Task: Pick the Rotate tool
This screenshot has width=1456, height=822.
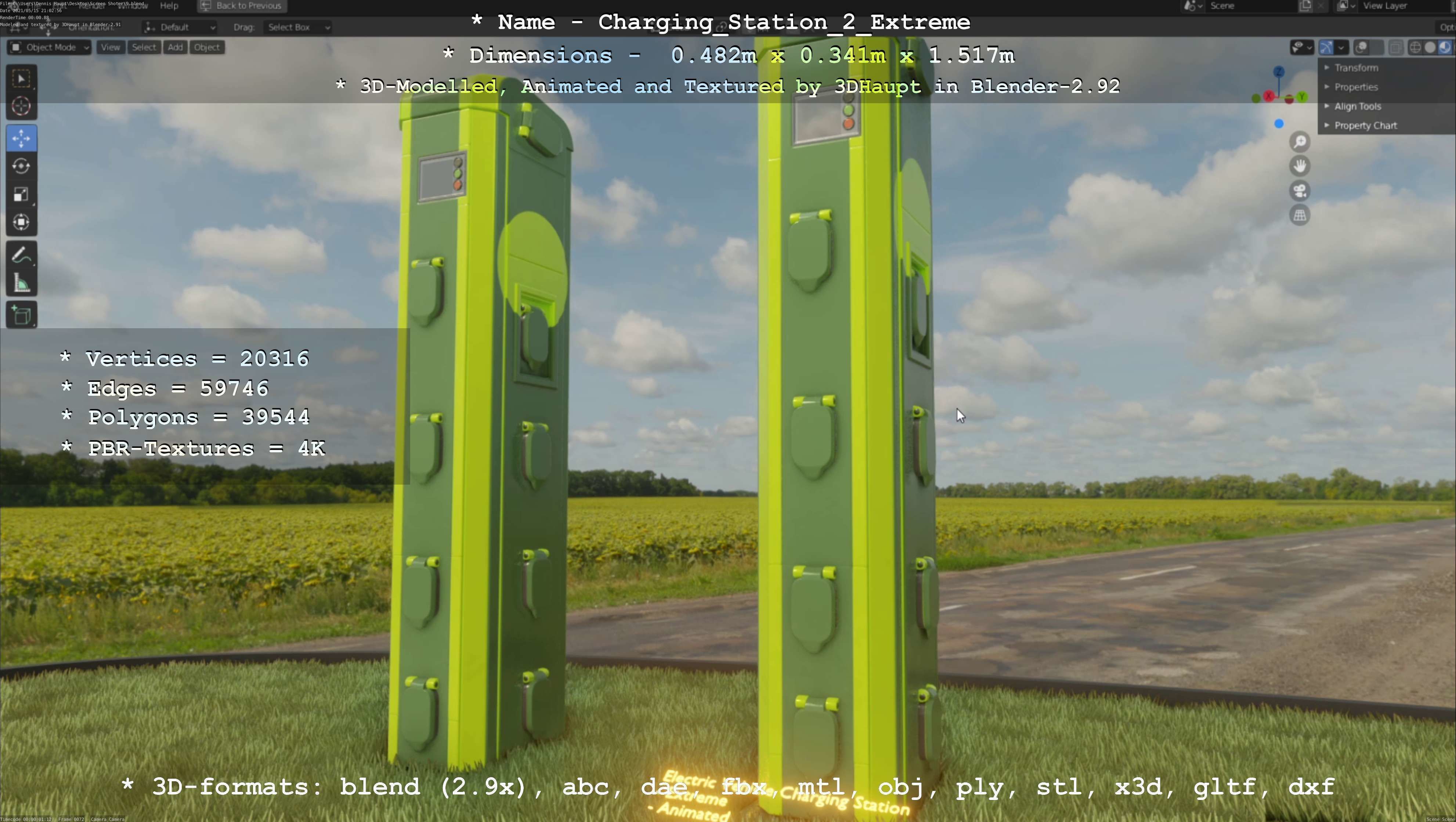Action: click(21, 166)
